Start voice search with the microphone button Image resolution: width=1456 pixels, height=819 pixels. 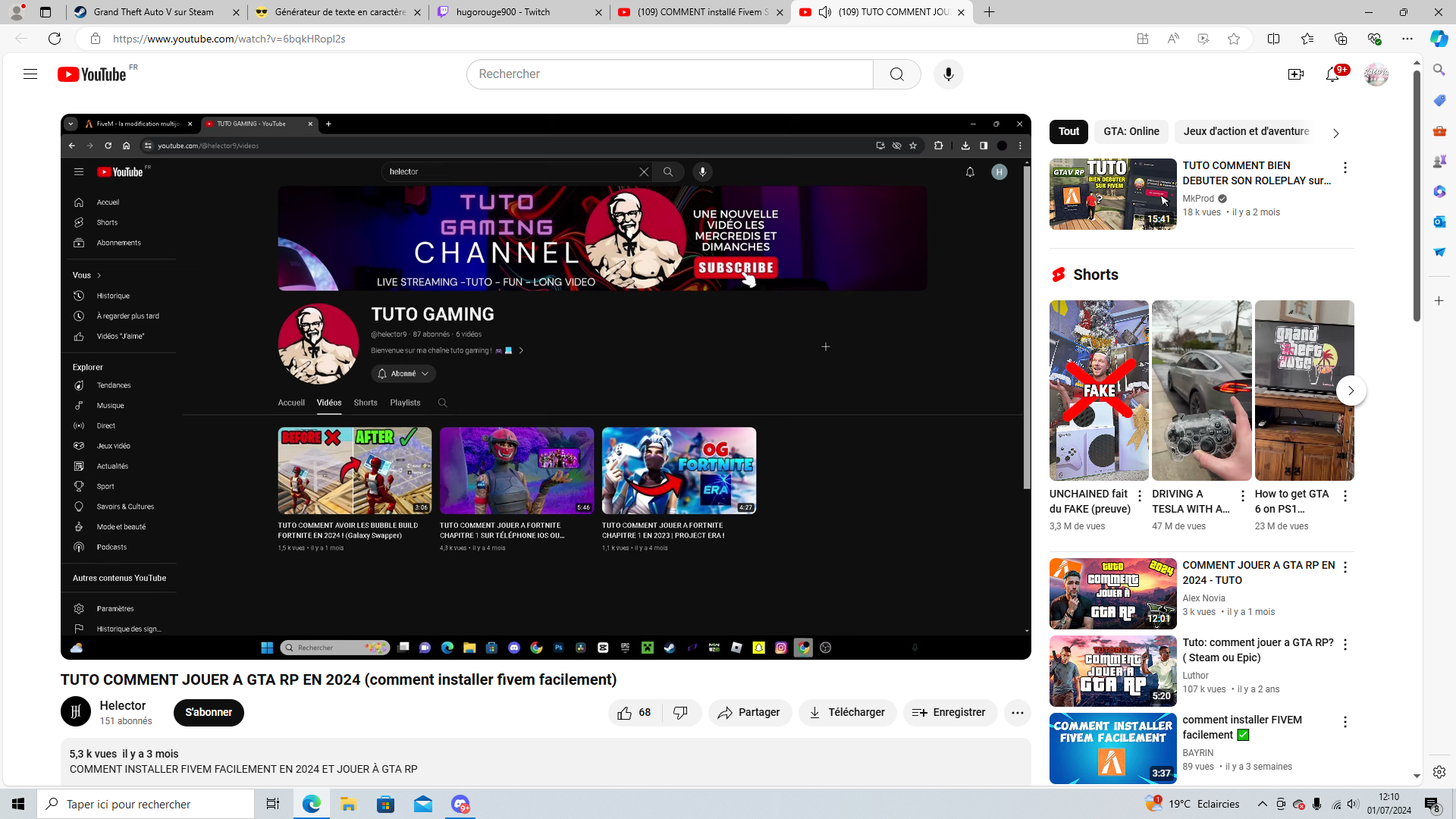(x=949, y=74)
